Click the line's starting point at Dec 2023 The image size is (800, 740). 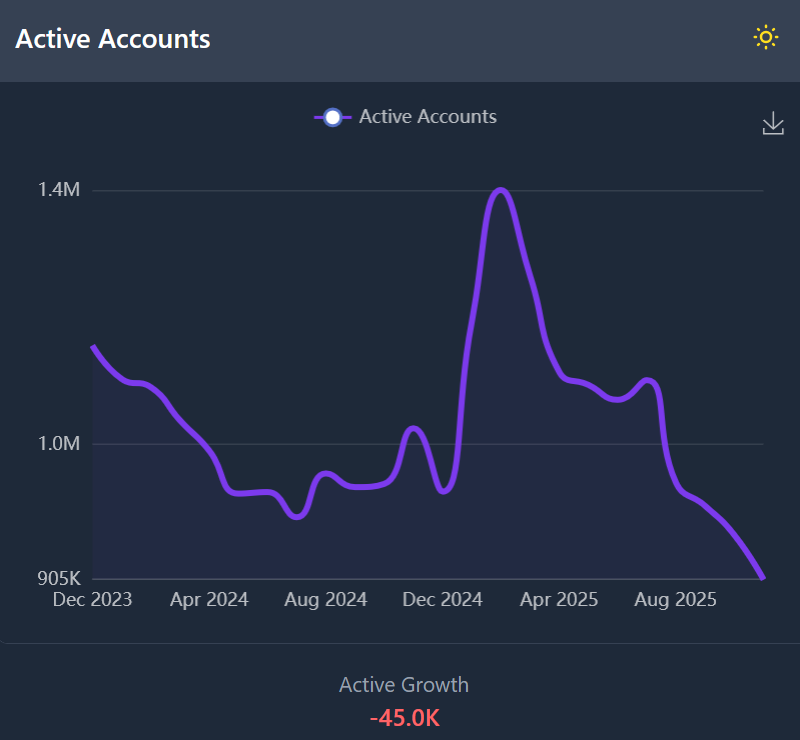tap(93, 346)
